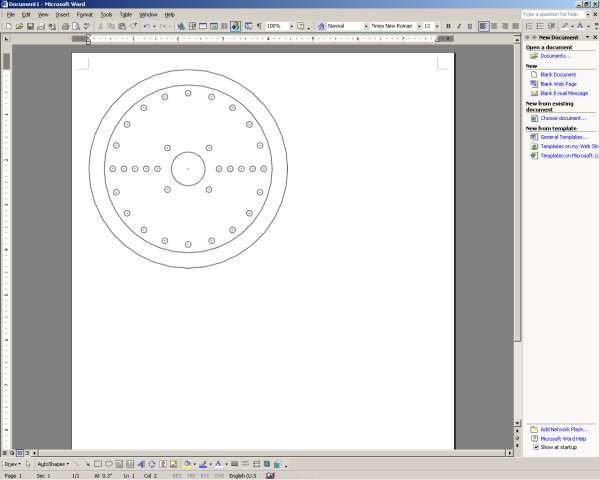Run Spelling and Grammar check icon

pyautogui.click(x=87, y=26)
